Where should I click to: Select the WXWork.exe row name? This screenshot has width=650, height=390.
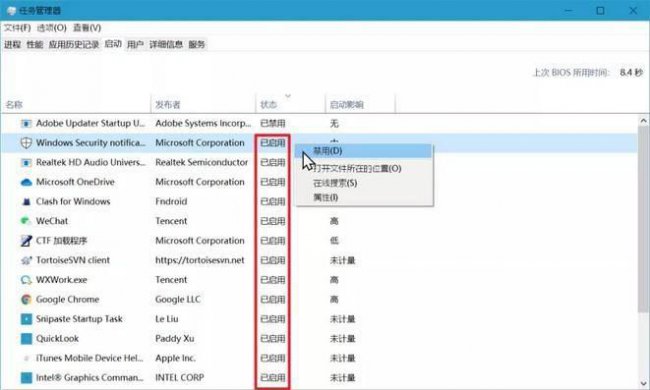click(62, 280)
